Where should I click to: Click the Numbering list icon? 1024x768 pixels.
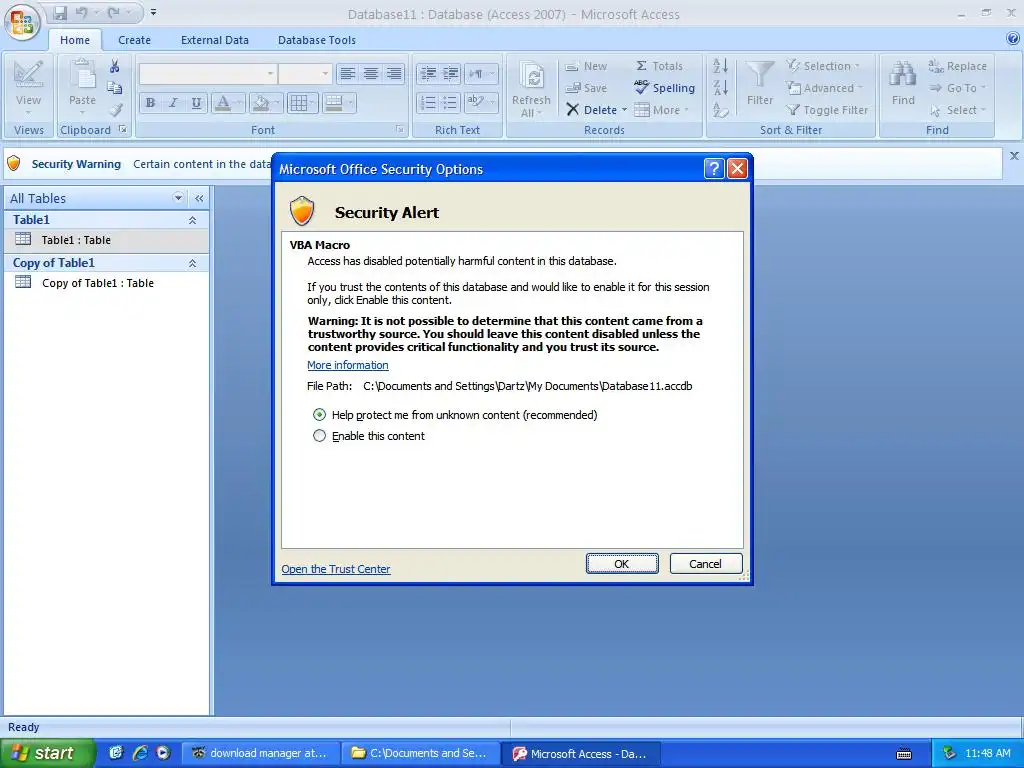point(427,103)
